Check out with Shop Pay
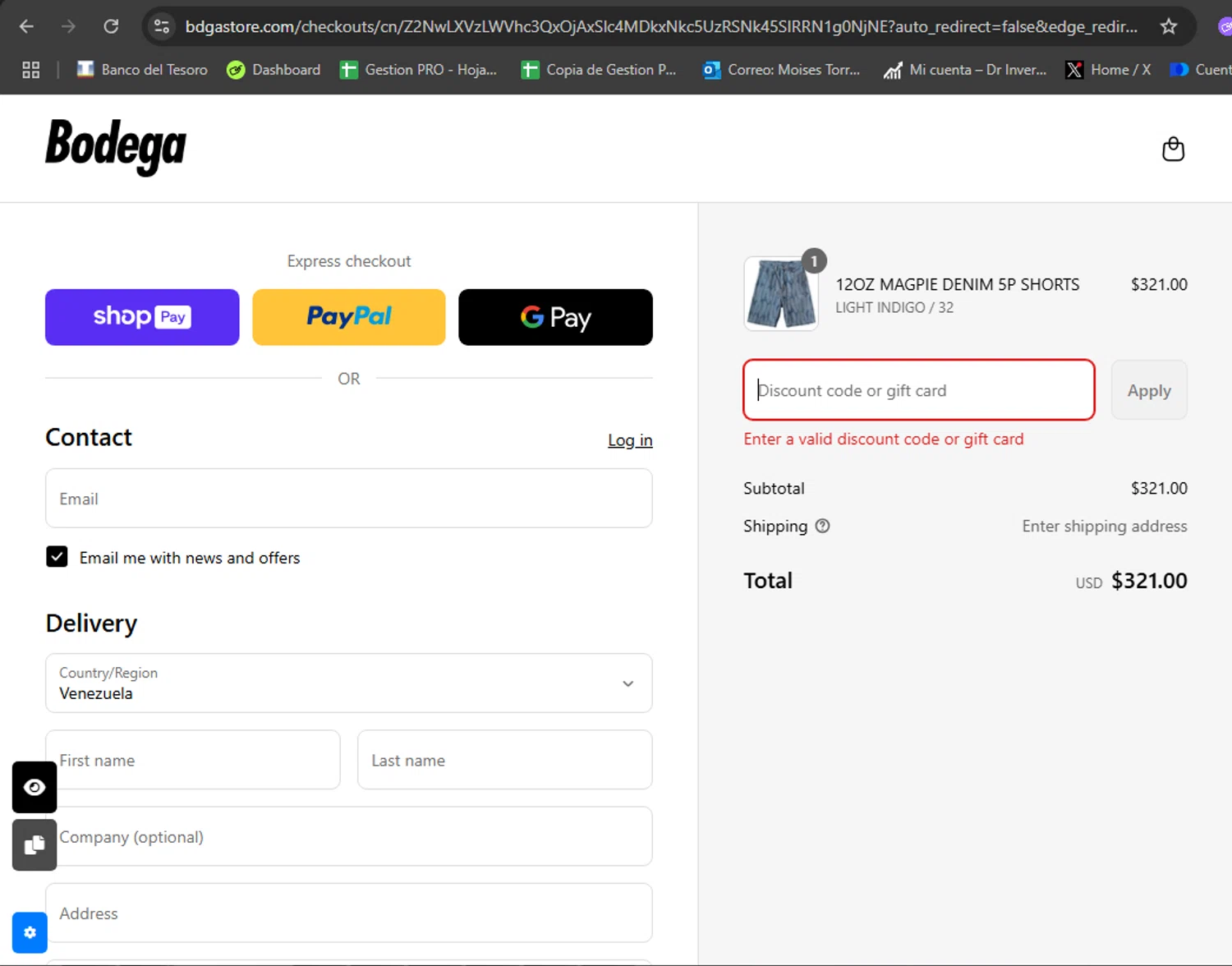1232x966 pixels. (x=142, y=317)
